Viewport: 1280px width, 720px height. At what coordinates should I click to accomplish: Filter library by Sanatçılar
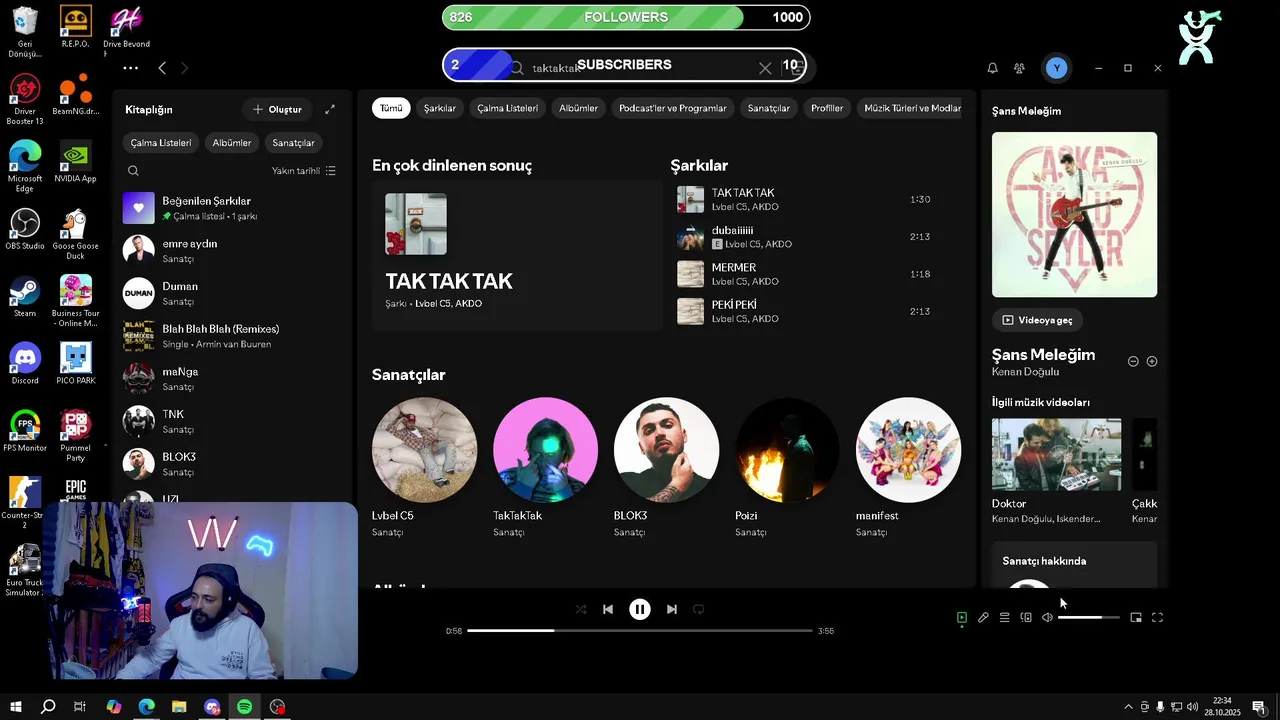tap(293, 143)
